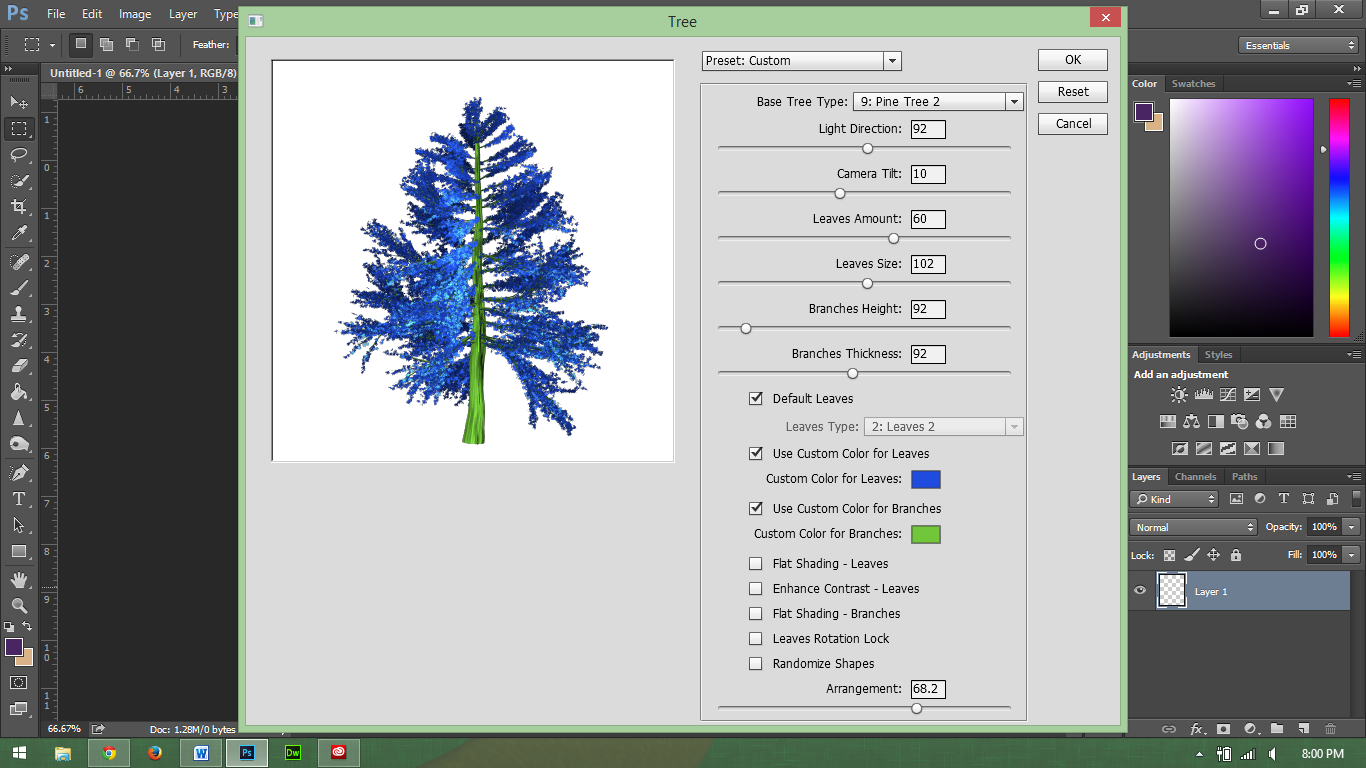Click Cancel in the Tree dialog
The height and width of the screenshot is (768, 1366).
coord(1073,124)
